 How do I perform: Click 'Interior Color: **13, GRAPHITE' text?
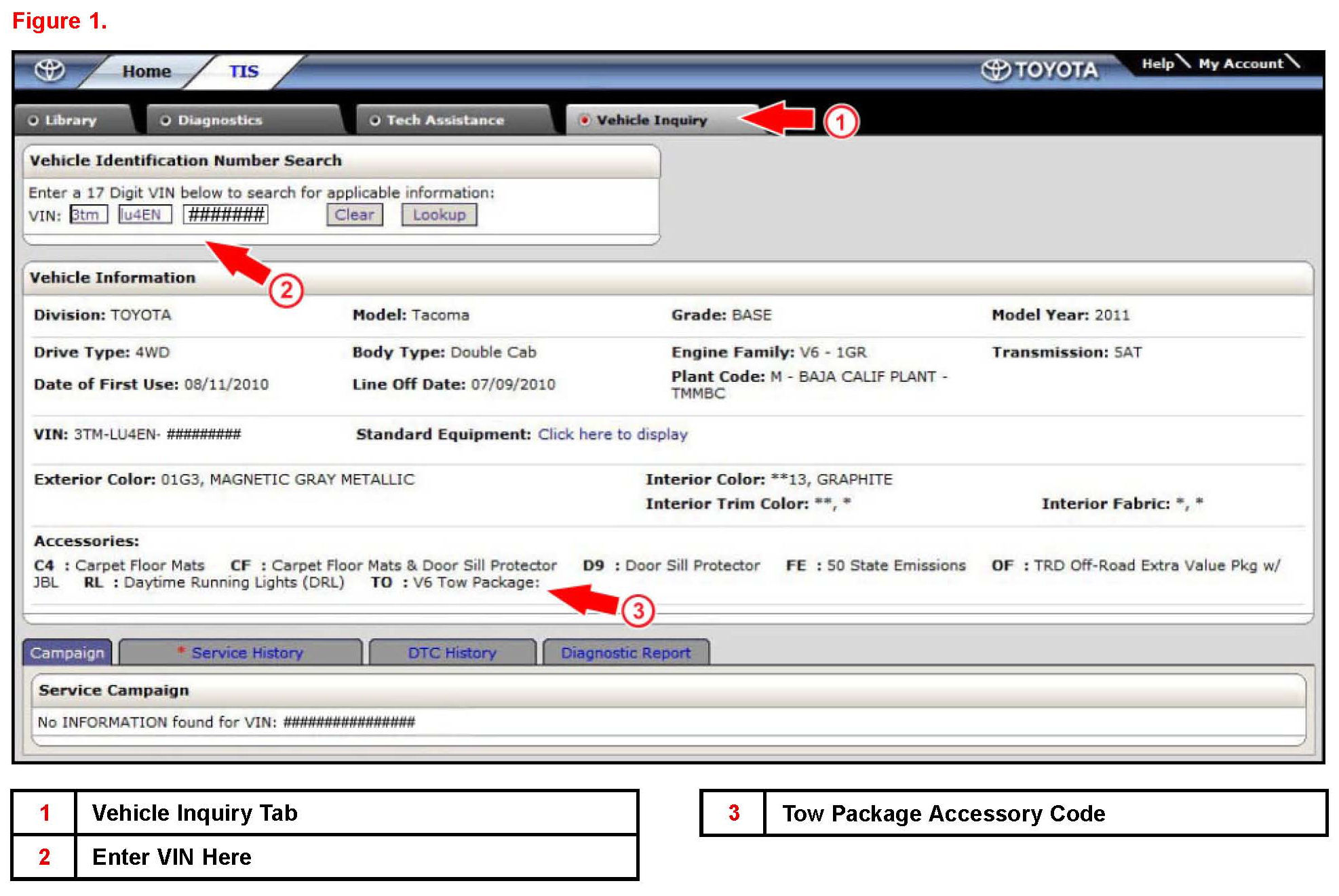[x=769, y=480]
